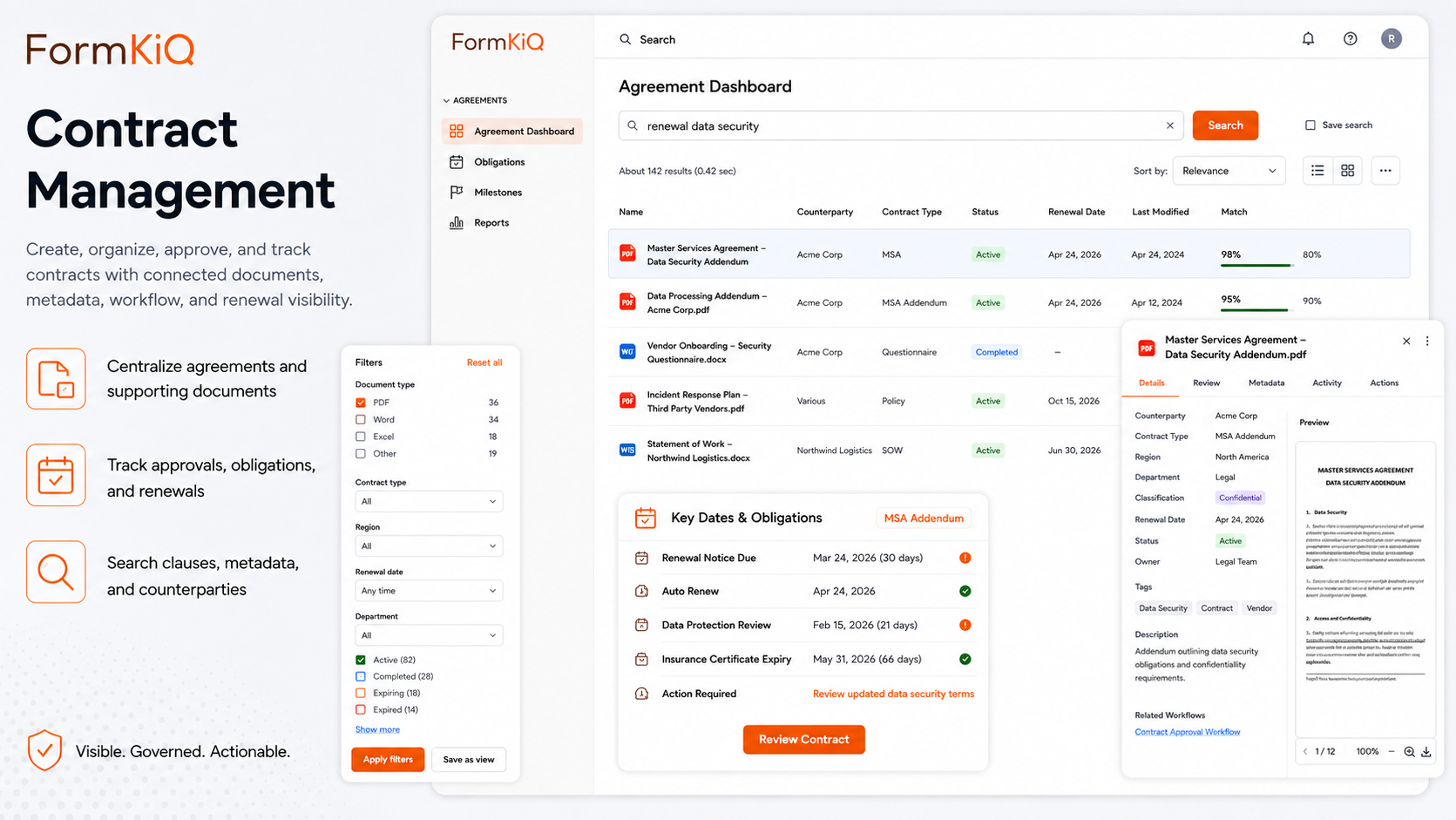
Task: Switch to the Actions tab
Action: [1384, 383]
